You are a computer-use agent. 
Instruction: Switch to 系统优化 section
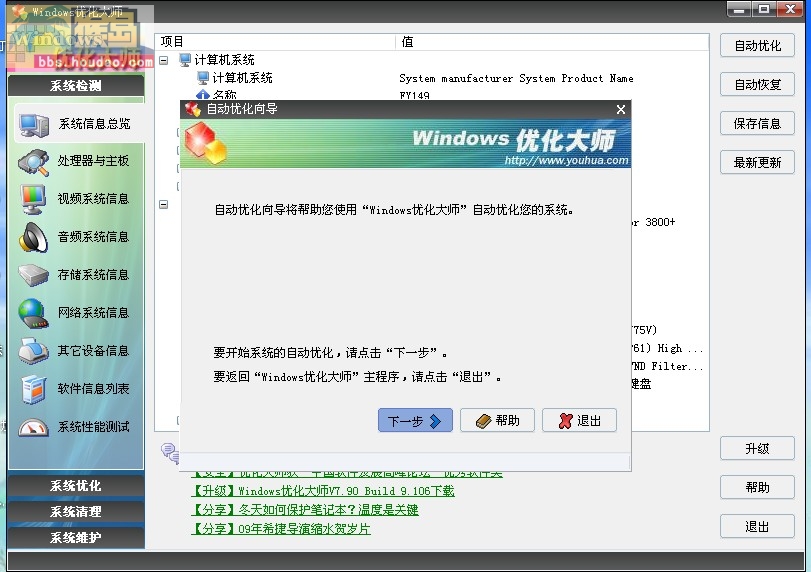point(76,486)
